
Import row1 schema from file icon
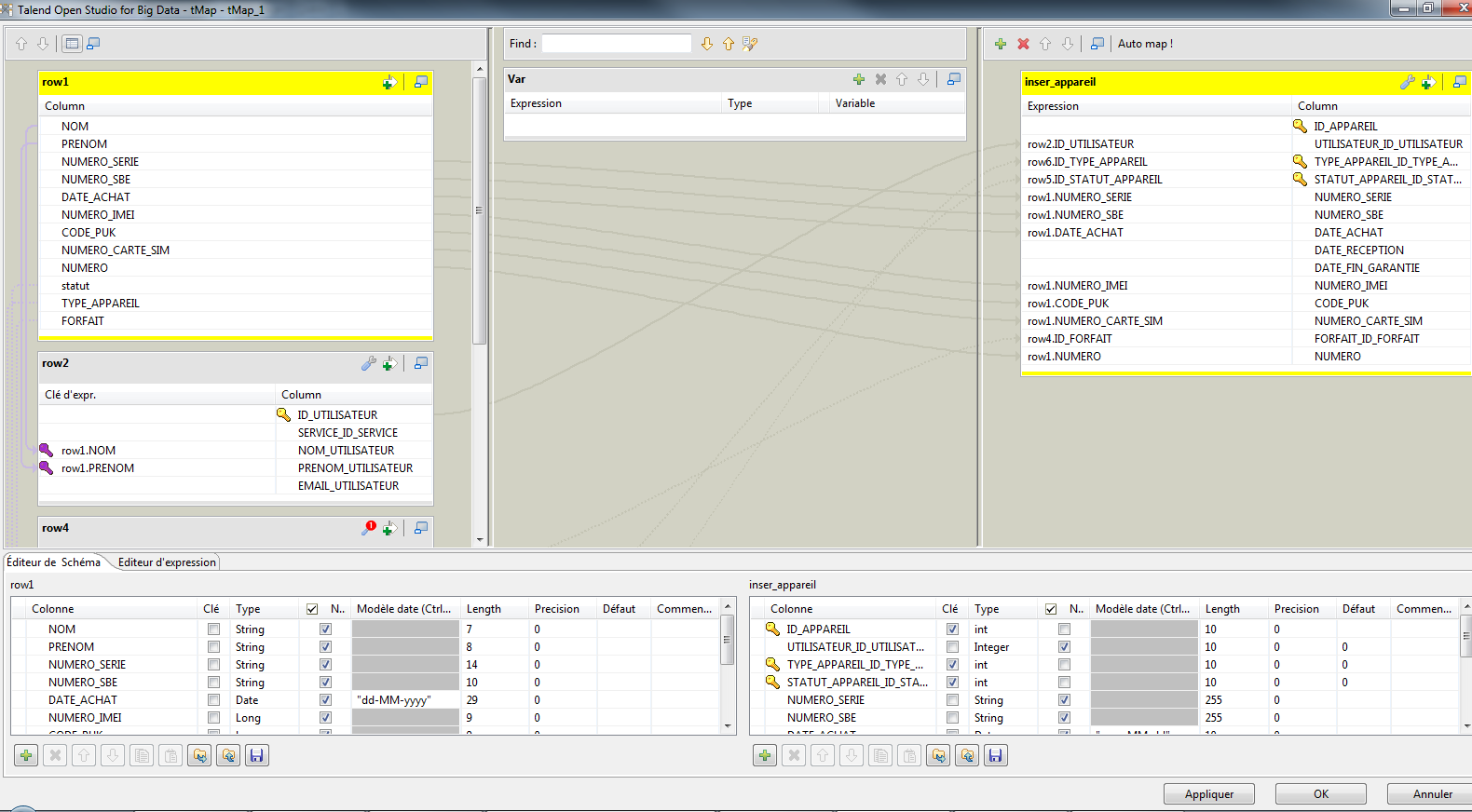(199, 755)
